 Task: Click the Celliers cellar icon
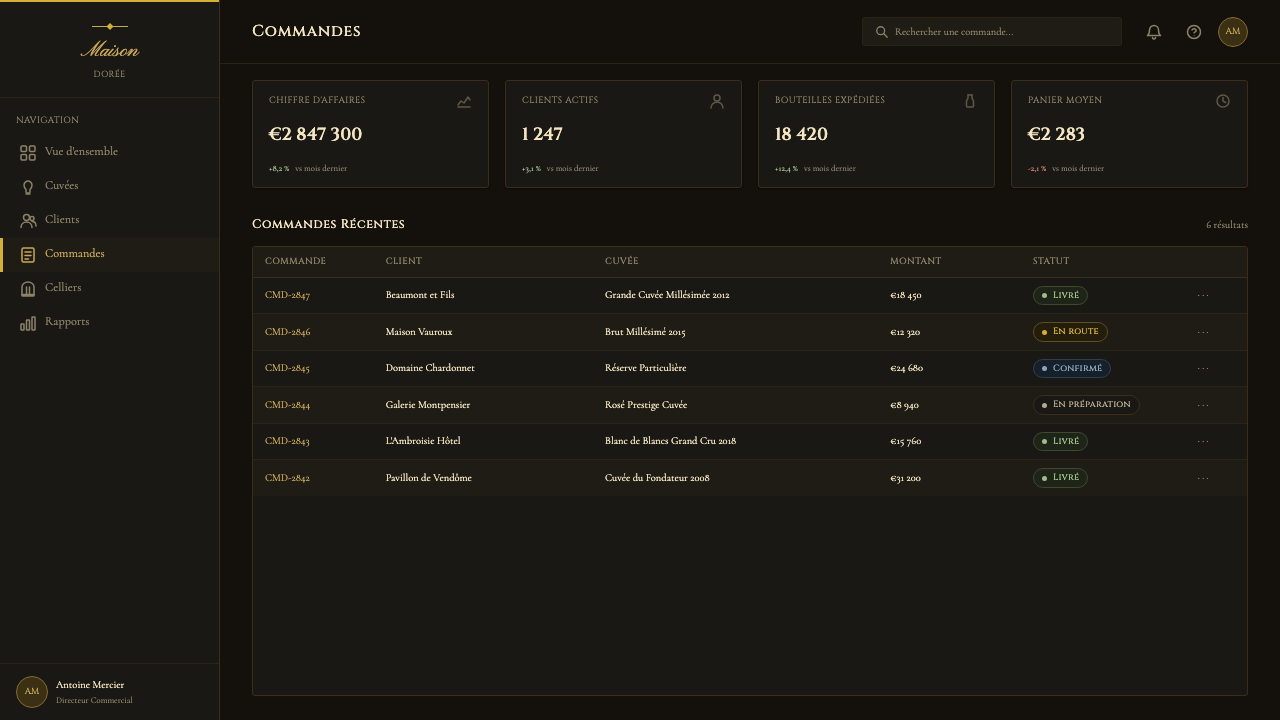point(28,289)
